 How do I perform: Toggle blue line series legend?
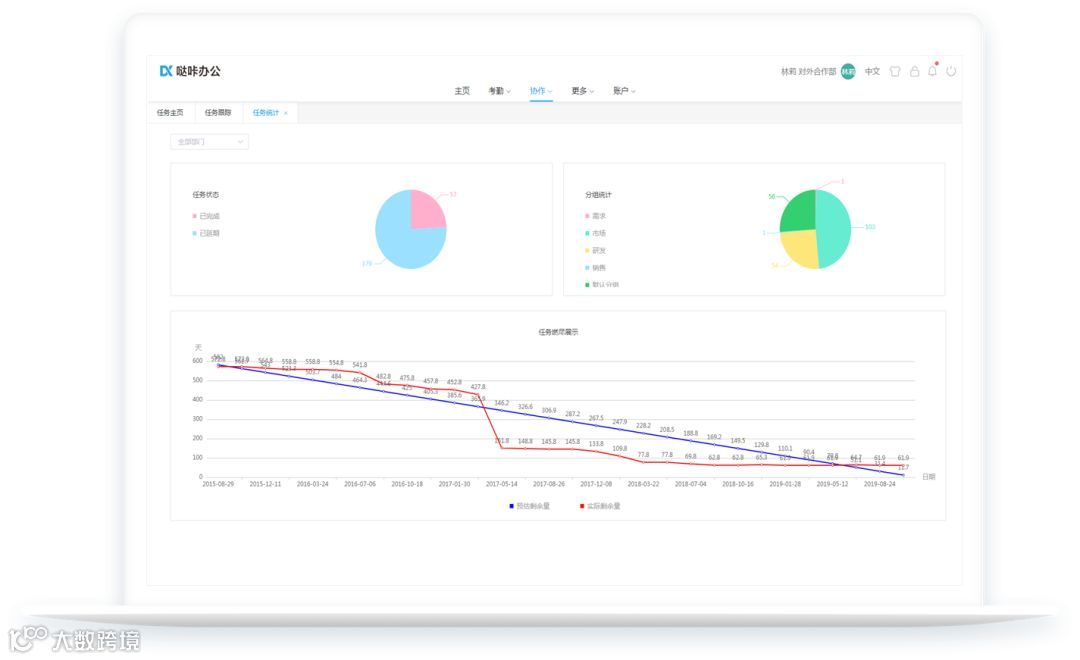coord(530,506)
